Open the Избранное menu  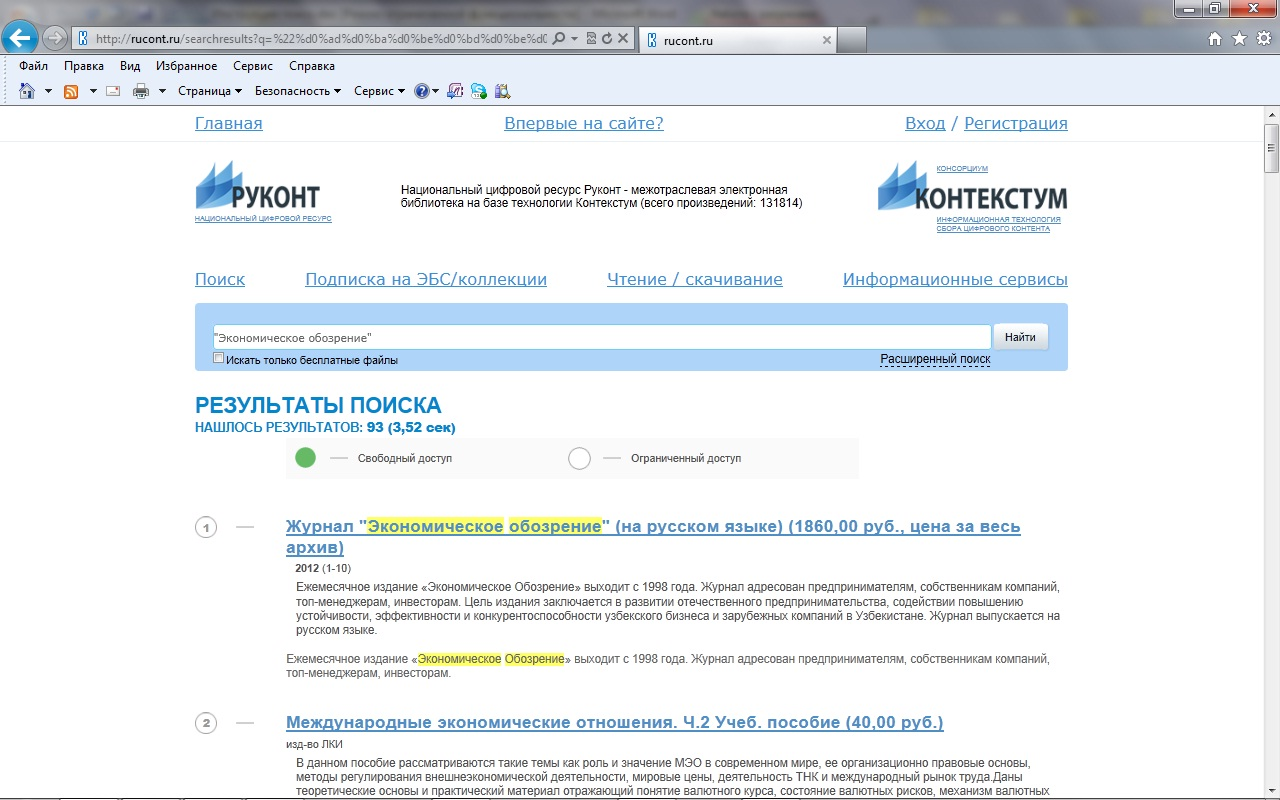click(x=186, y=66)
